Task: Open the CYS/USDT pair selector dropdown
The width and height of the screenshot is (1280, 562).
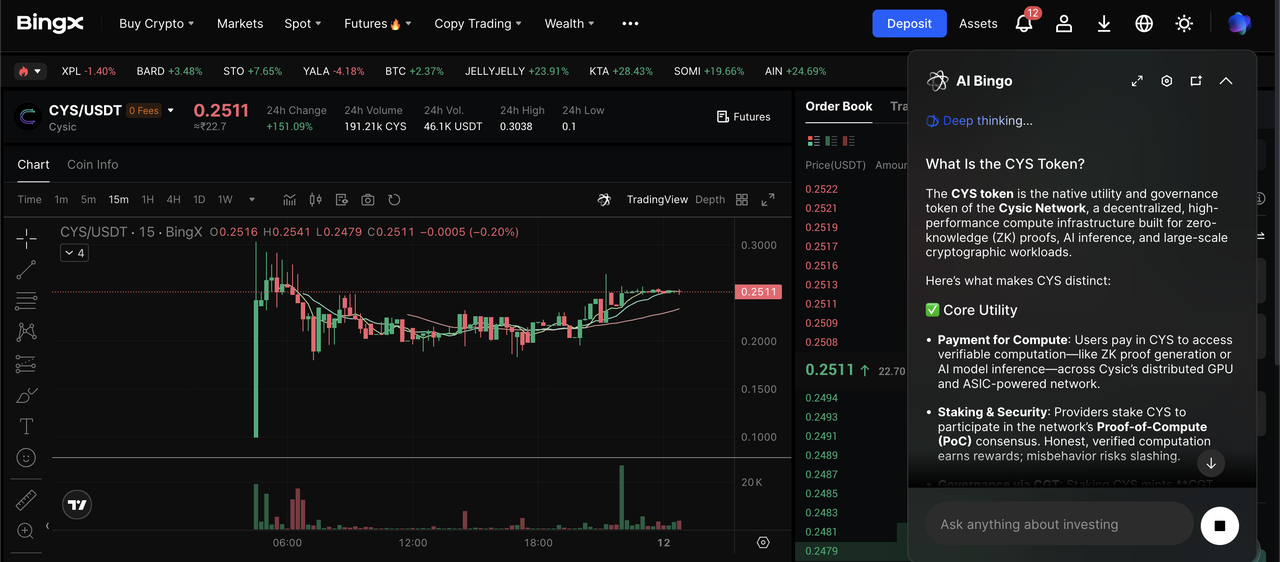Action: click(171, 111)
